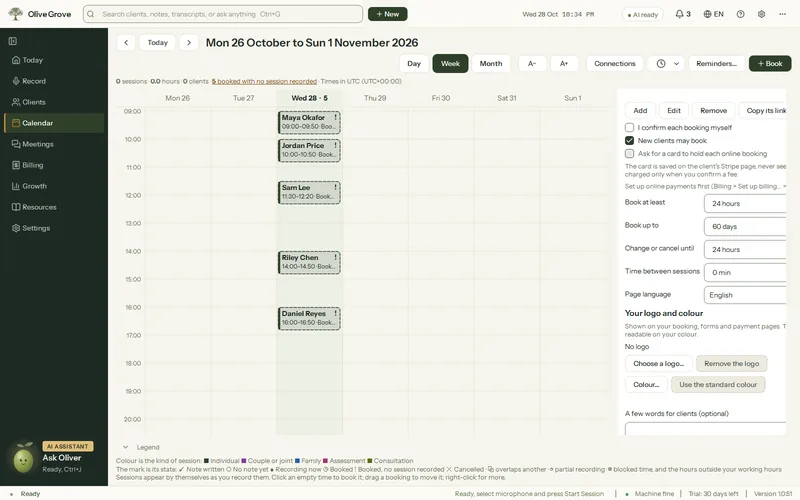The image size is (800, 500).
Task: Click Remove the logo button
Action: pos(732,363)
